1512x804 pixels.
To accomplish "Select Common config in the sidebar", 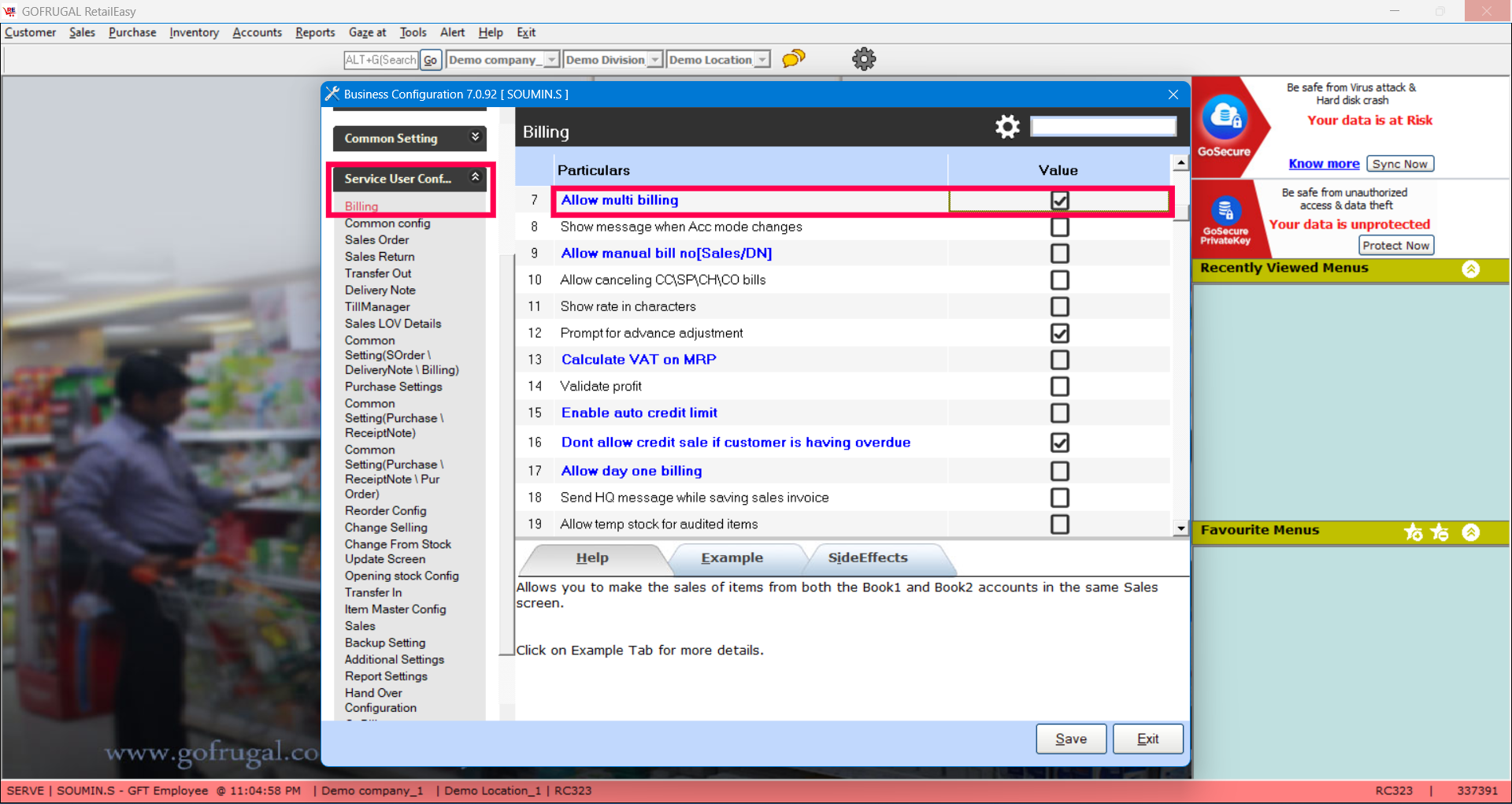I will point(387,224).
